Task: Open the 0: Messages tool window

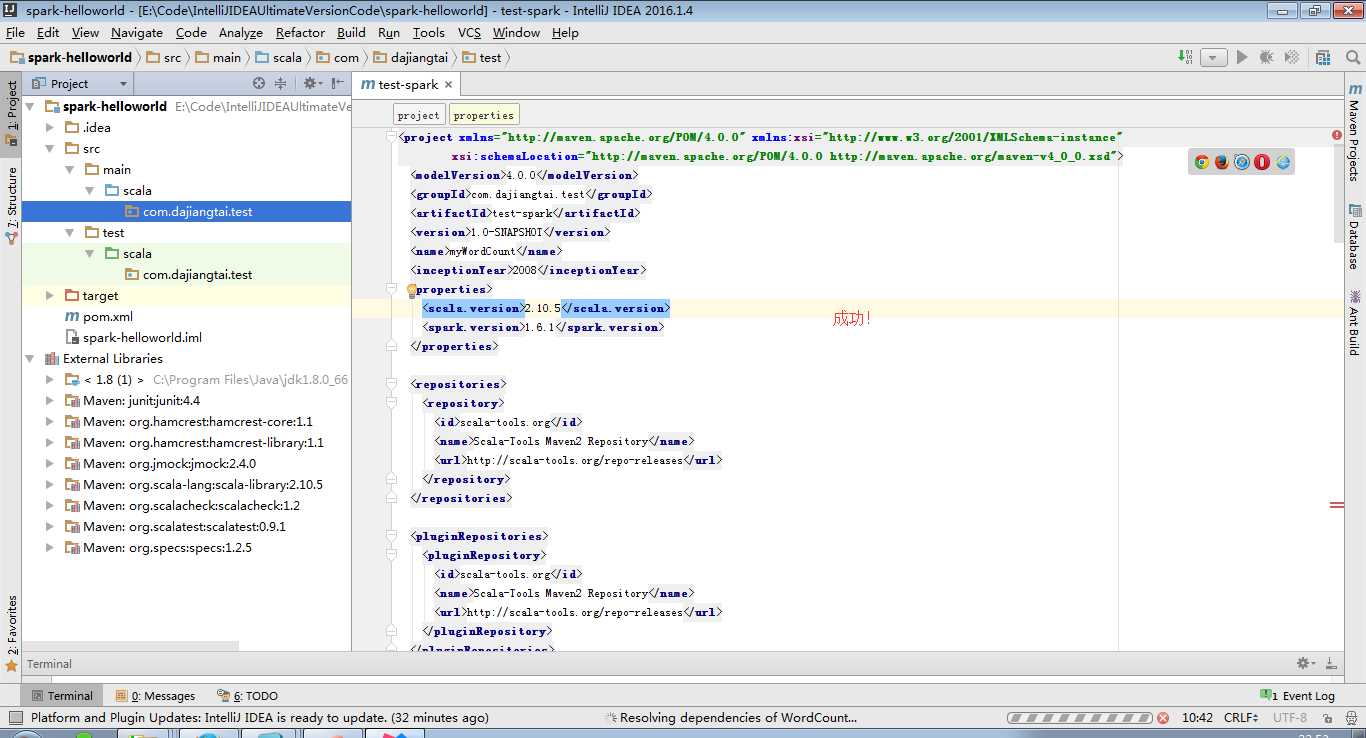Action: coord(155,695)
